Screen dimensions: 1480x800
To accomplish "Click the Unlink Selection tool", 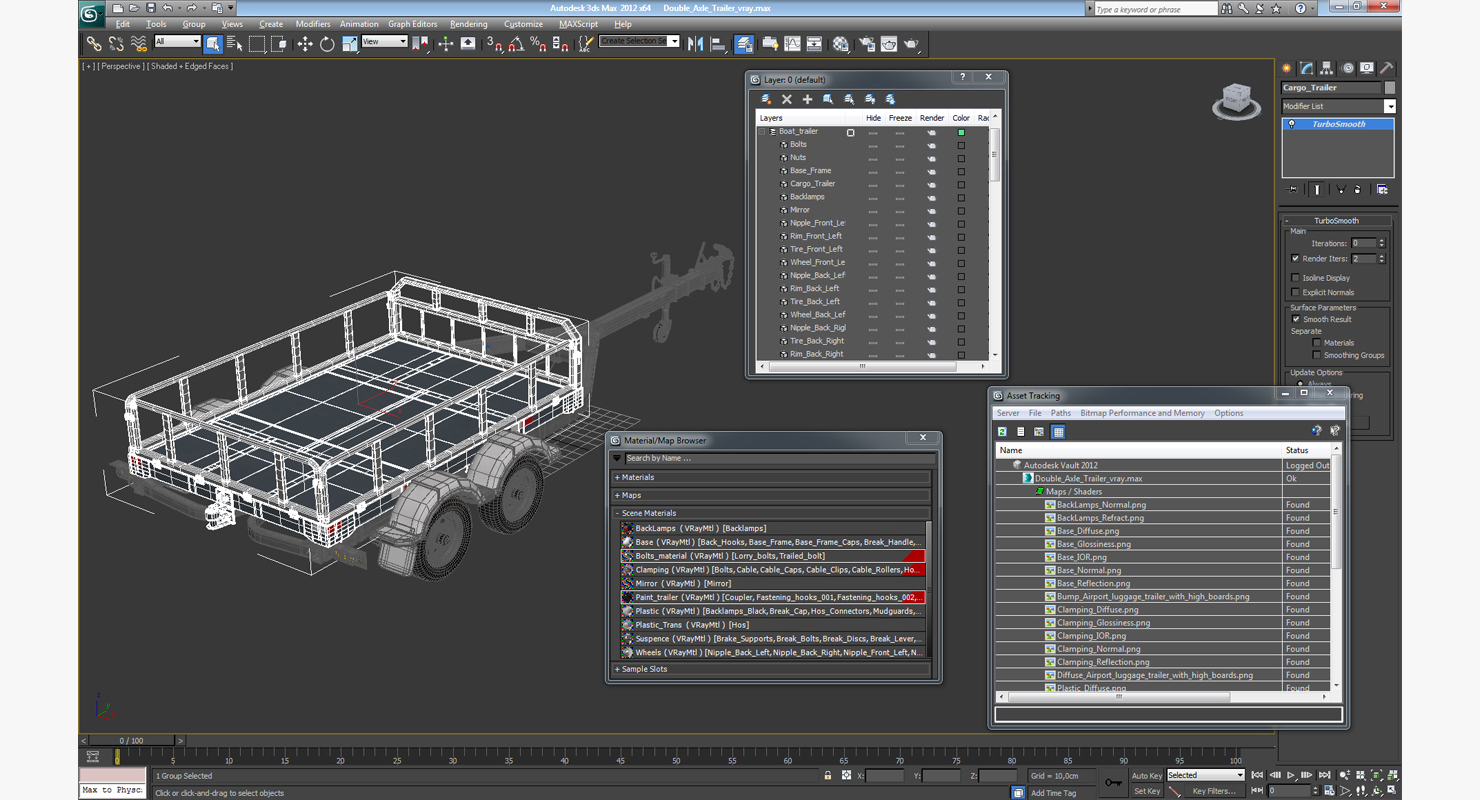I will 116,44.
